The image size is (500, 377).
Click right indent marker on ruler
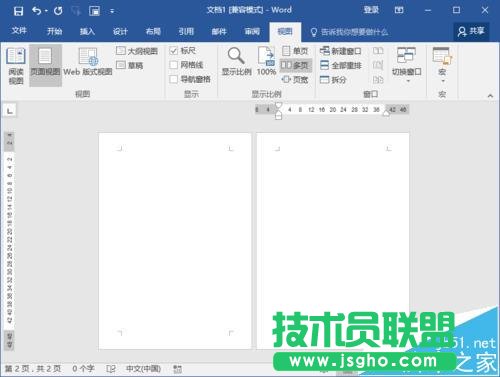(x=386, y=113)
